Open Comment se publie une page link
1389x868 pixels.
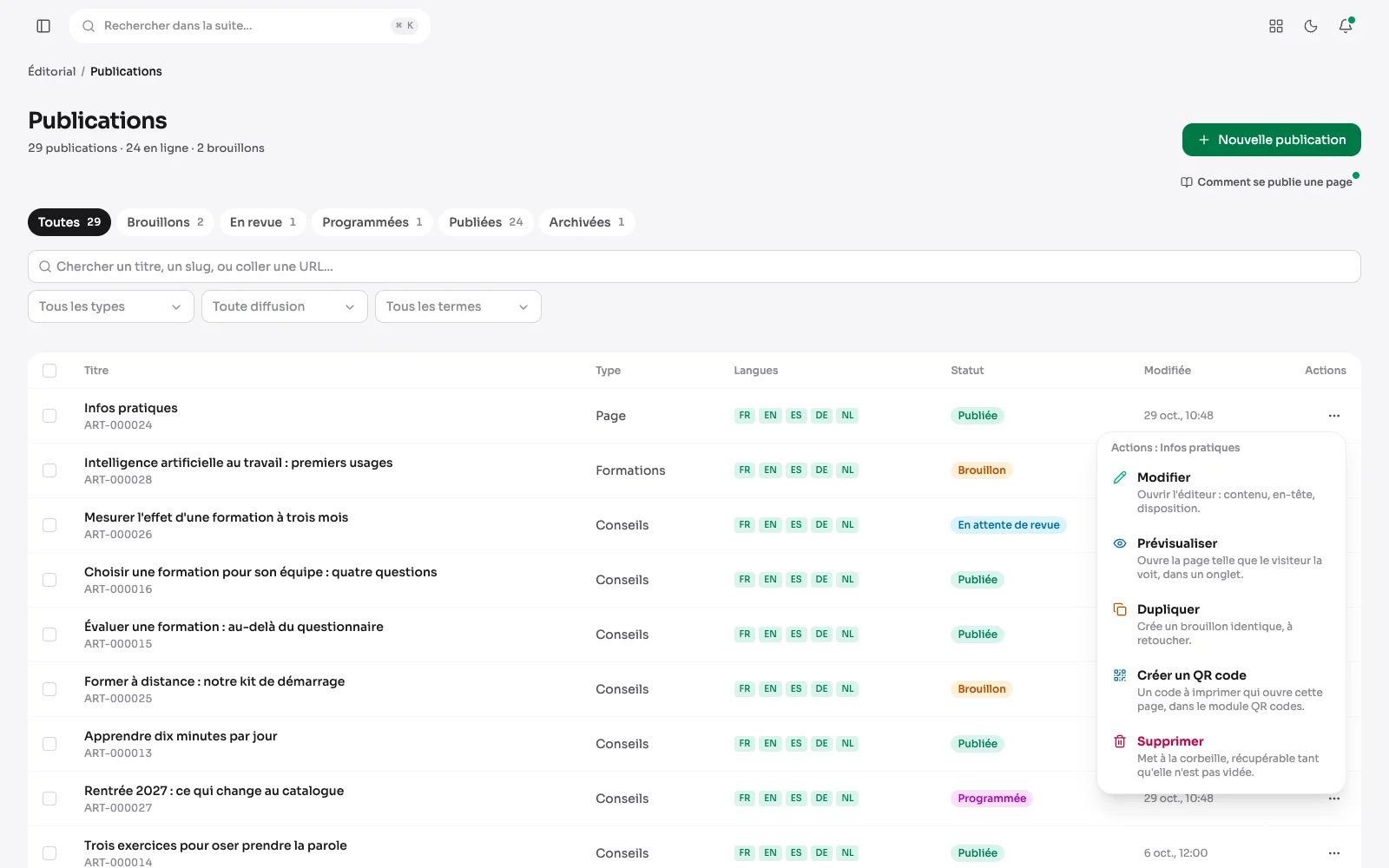(x=1267, y=182)
